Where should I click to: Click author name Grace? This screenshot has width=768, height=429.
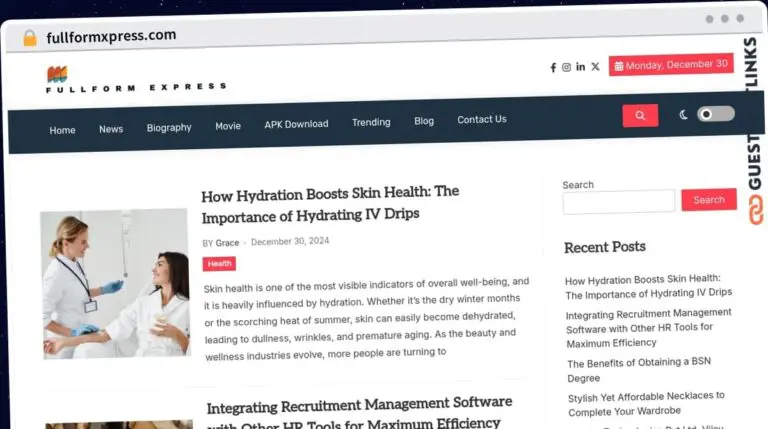pyautogui.click(x=228, y=243)
